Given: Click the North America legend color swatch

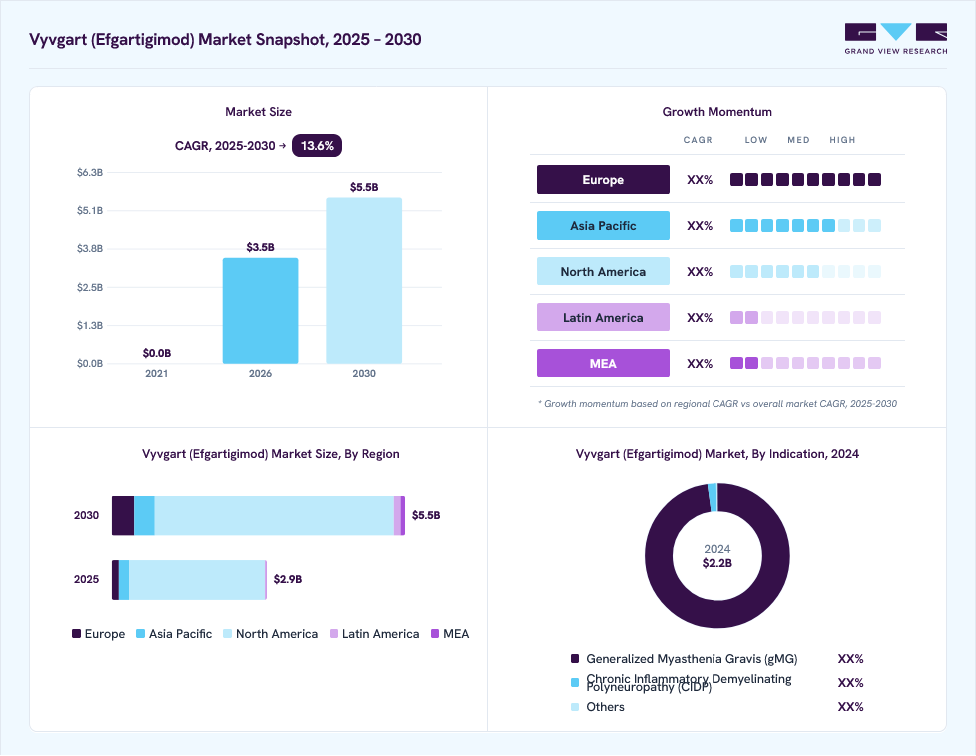Looking at the screenshot, I should tap(227, 633).
